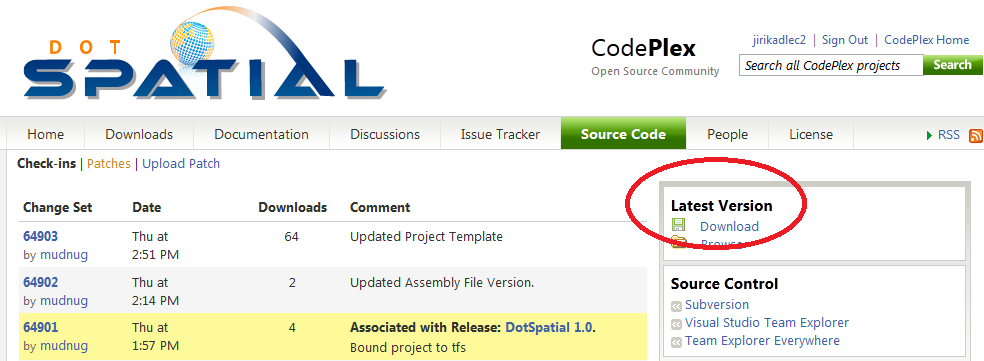Open the Downloads tab
Viewport: 984px width, 361px height.
click(139, 134)
